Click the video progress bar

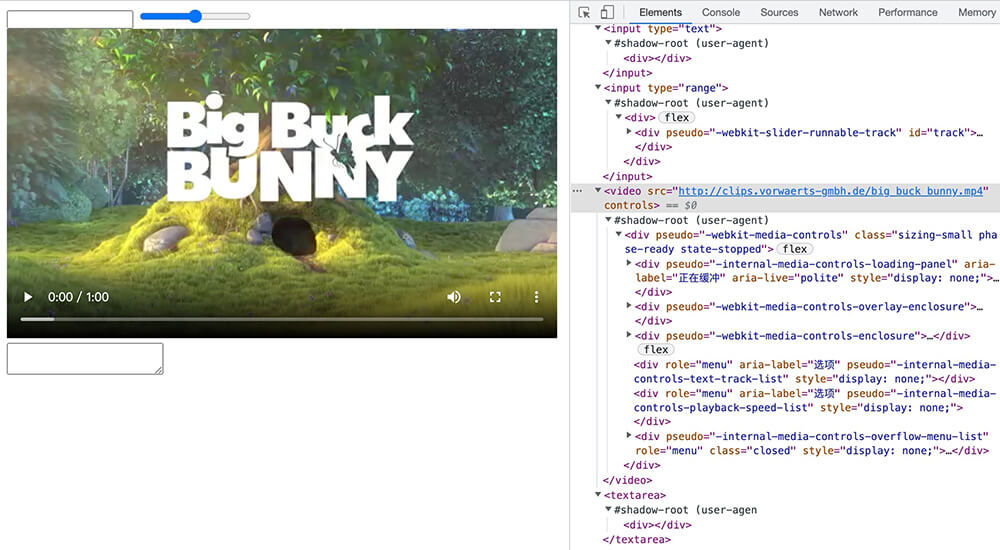pyautogui.click(x=282, y=318)
